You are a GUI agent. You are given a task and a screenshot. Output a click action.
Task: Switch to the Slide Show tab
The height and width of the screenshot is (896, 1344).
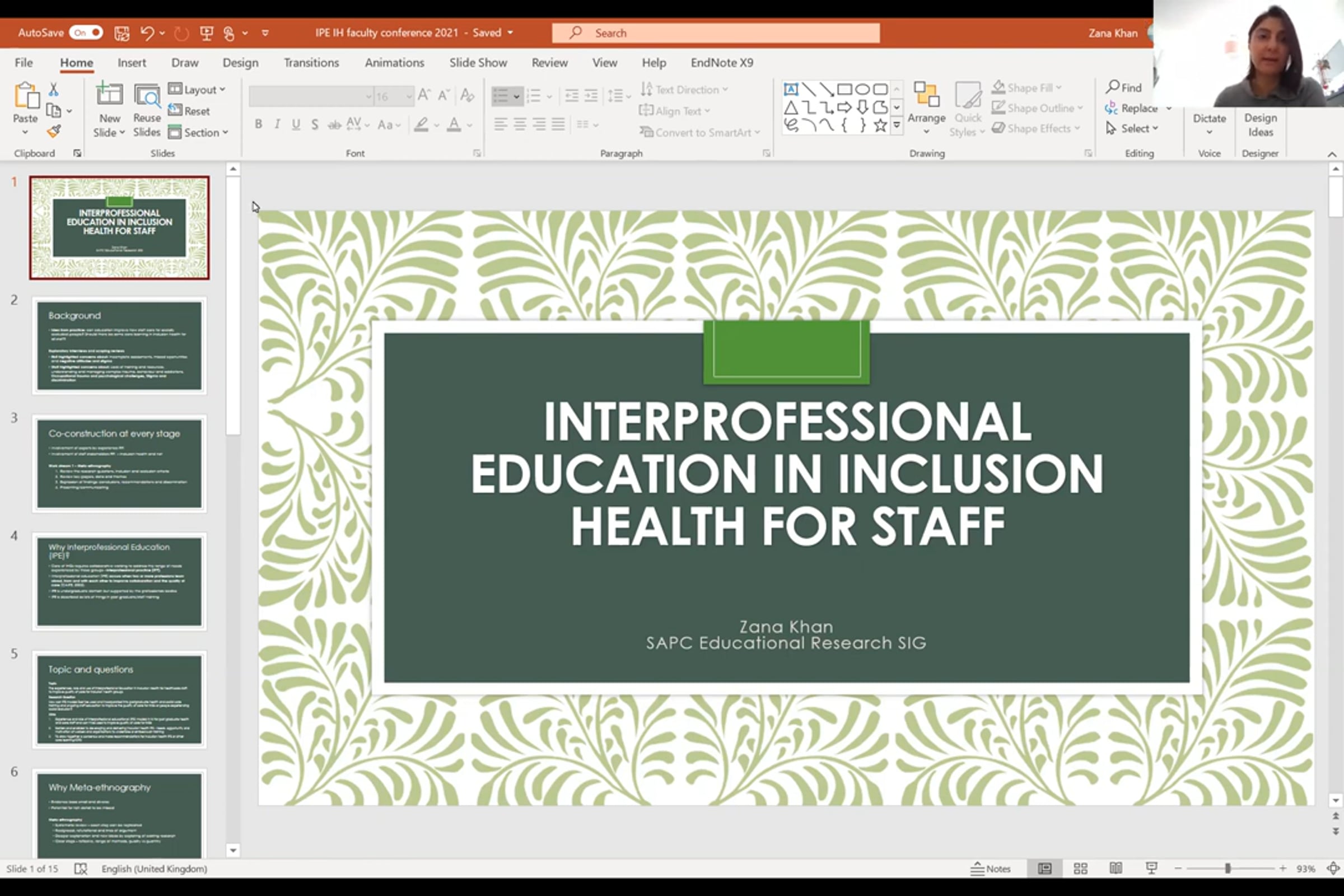(x=478, y=62)
